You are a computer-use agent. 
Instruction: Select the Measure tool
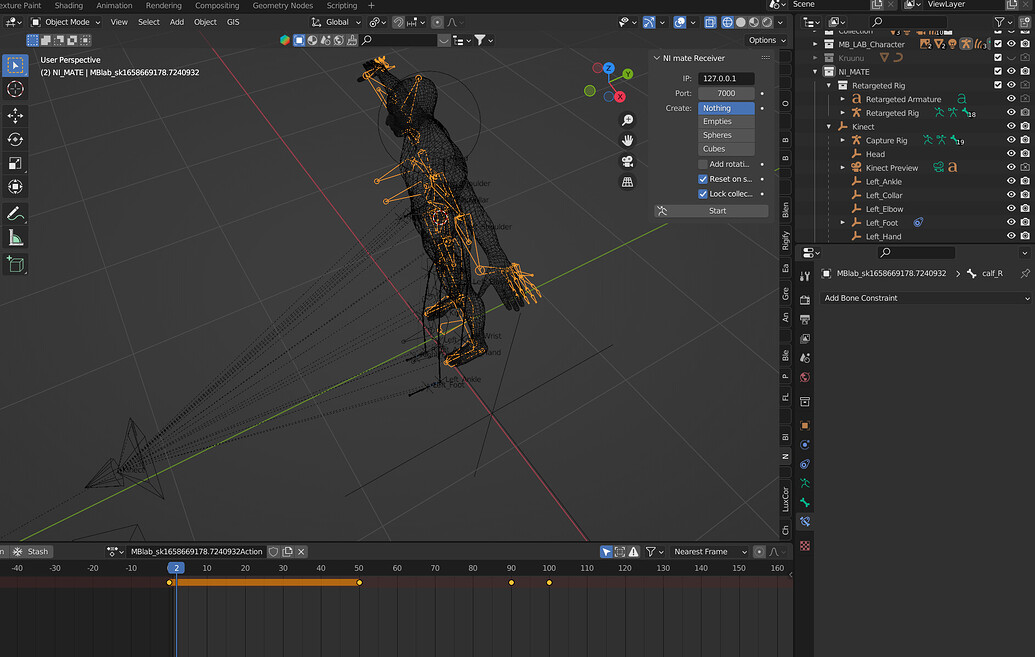tap(15, 238)
